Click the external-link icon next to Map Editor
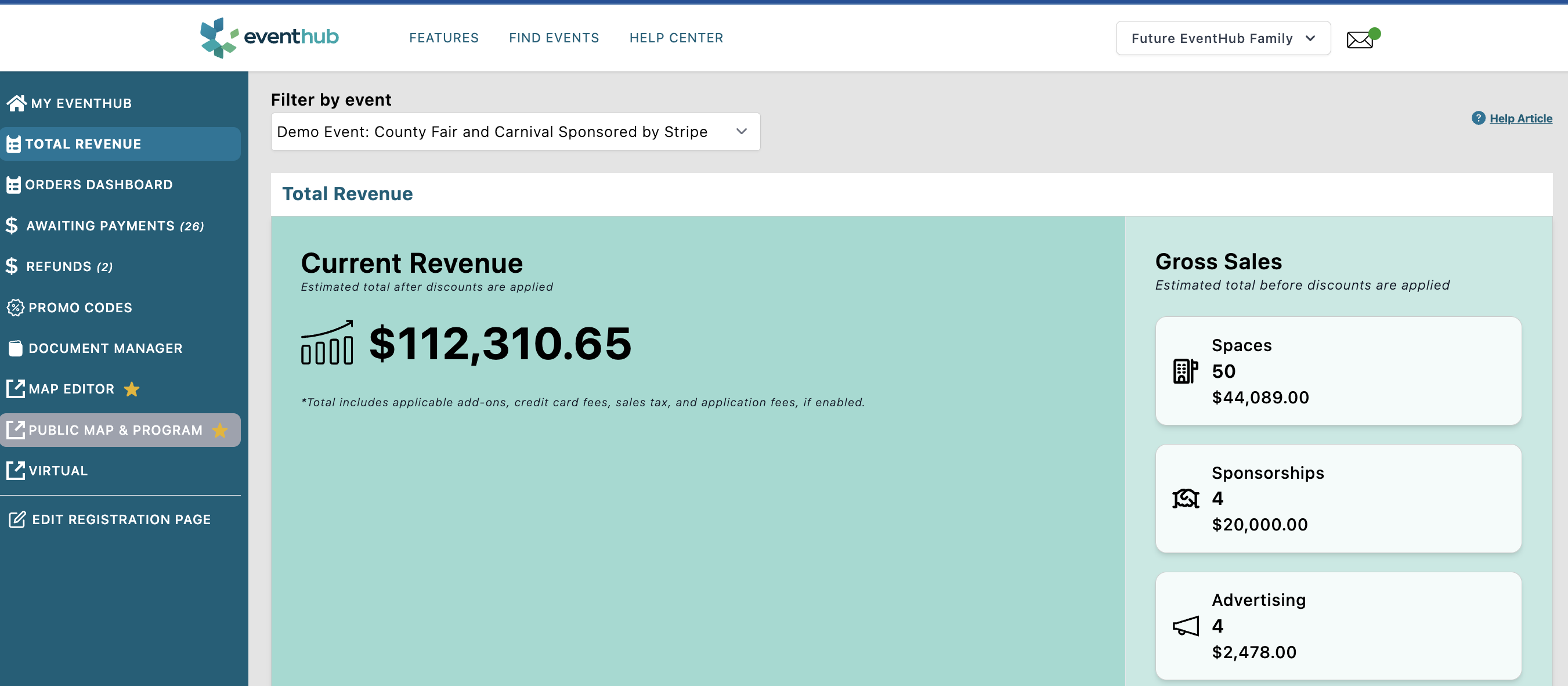Screen dimensions: 1568x686 point(16,389)
